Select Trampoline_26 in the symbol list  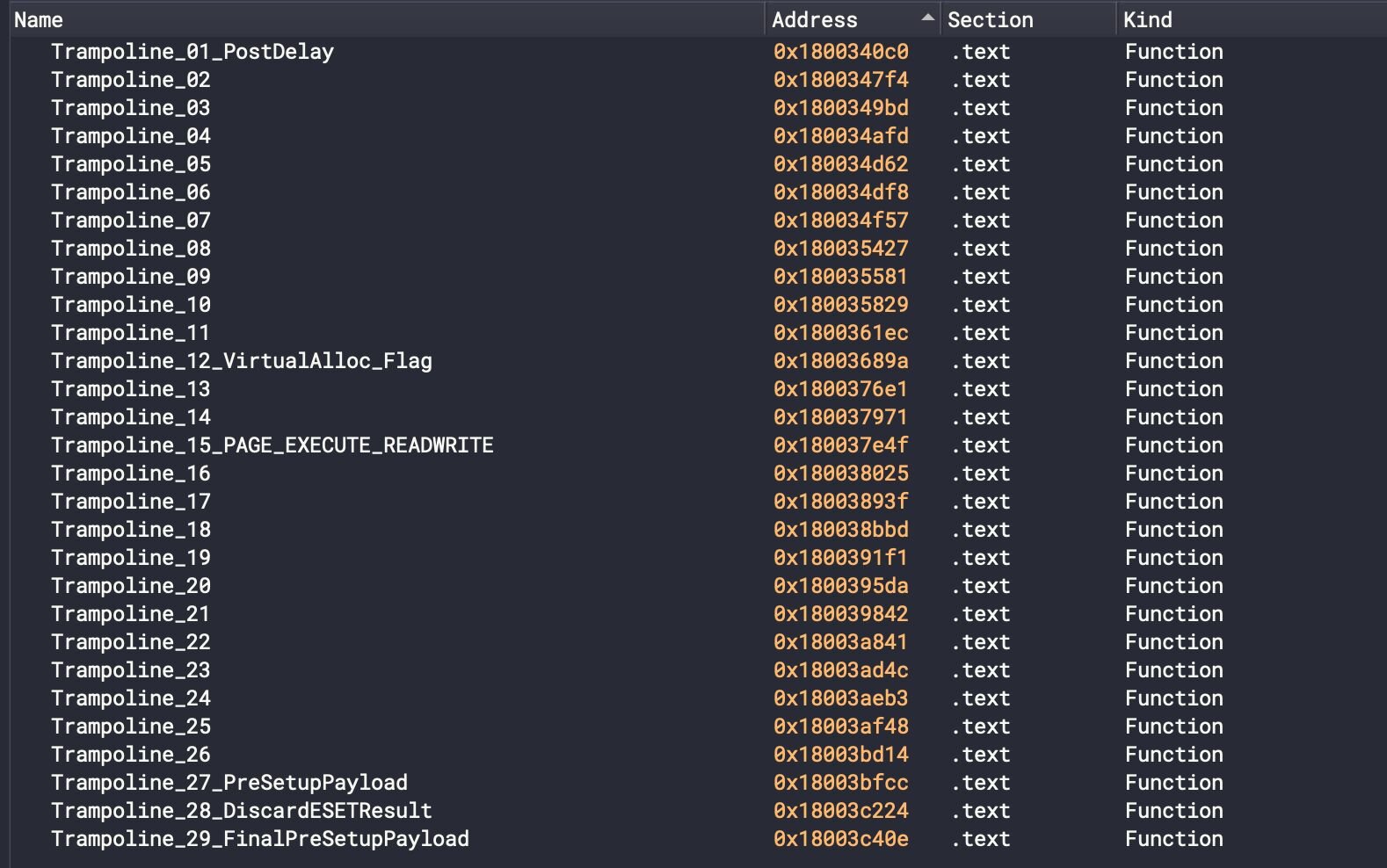pos(130,755)
